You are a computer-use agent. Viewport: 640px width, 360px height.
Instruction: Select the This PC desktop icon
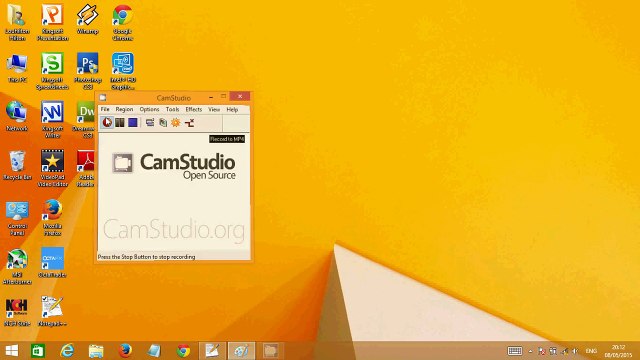pos(17,68)
